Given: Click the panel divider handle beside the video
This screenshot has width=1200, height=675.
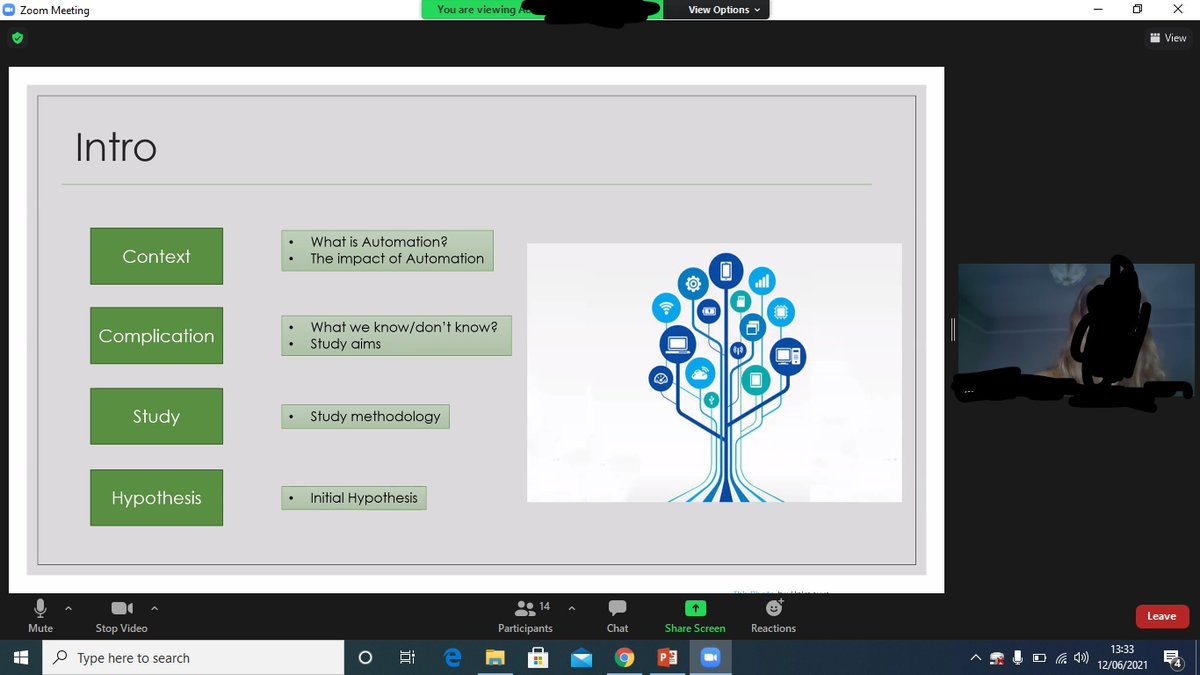Looking at the screenshot, I should [952, 329].
